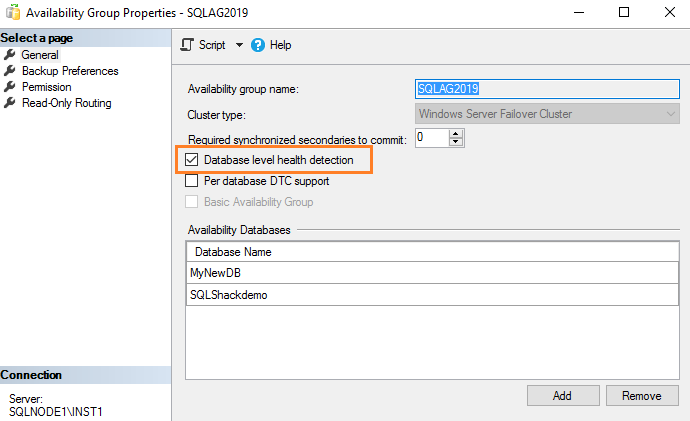This screenshot has height=421, width=690.
Task: Enable Per database DTC support checkbox
Action: tap(193, 181)
